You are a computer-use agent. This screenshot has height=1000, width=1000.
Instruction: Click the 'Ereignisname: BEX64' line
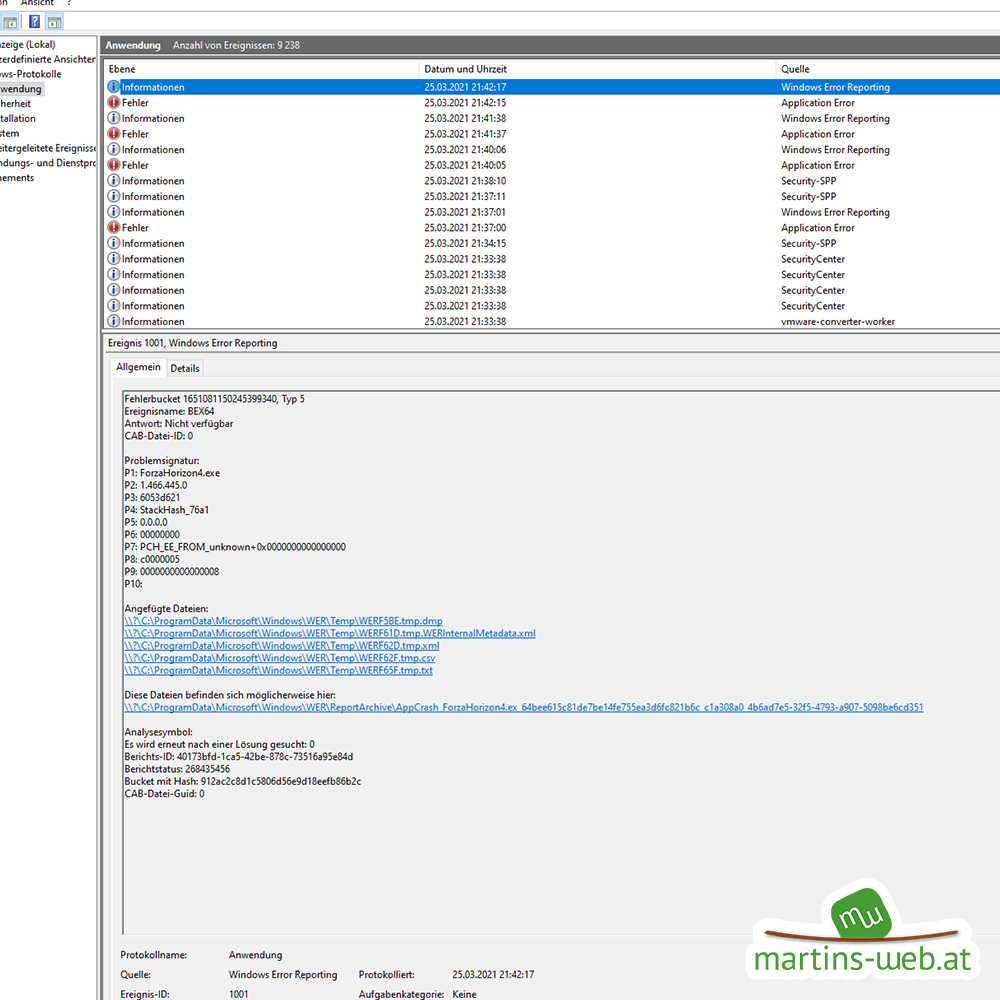pyautogui.click(x=169, y=411)
